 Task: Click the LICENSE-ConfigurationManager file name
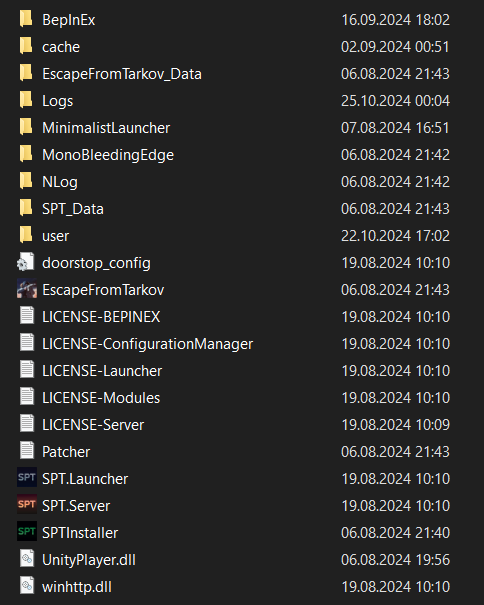coord(147,344)
